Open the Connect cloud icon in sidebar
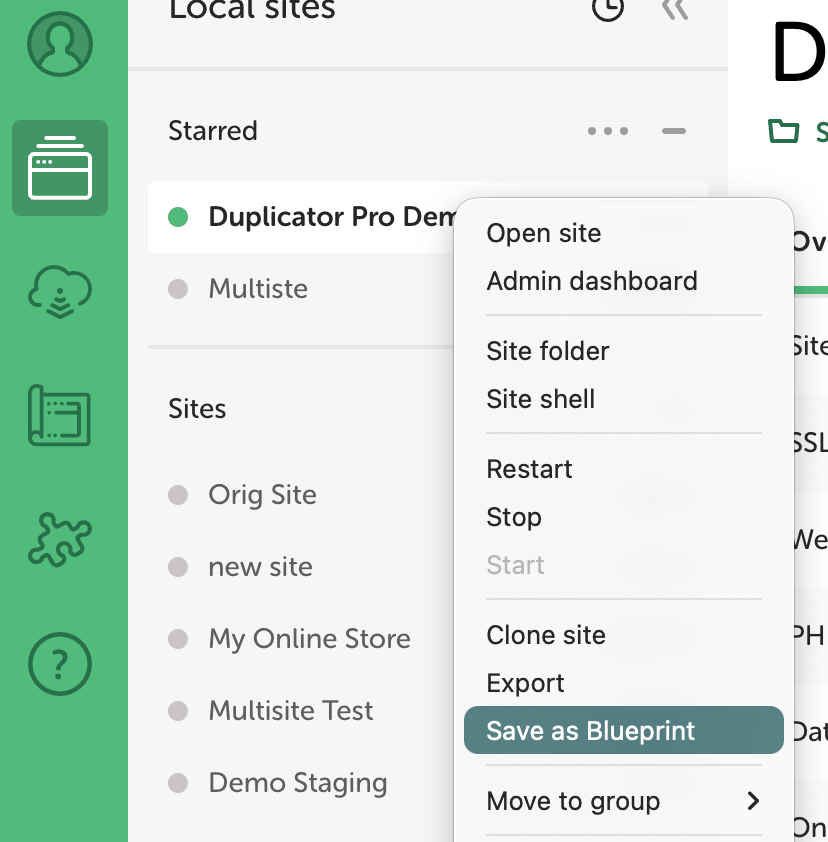This screenshot has height=842, width=828. tap(60, 292)
